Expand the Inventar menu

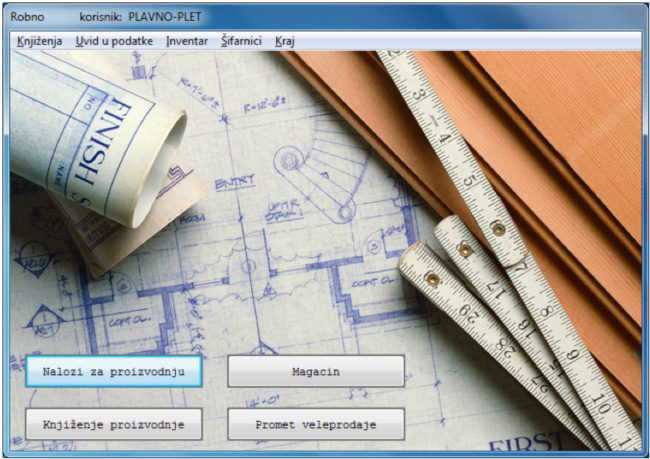(x=187, y=41)
